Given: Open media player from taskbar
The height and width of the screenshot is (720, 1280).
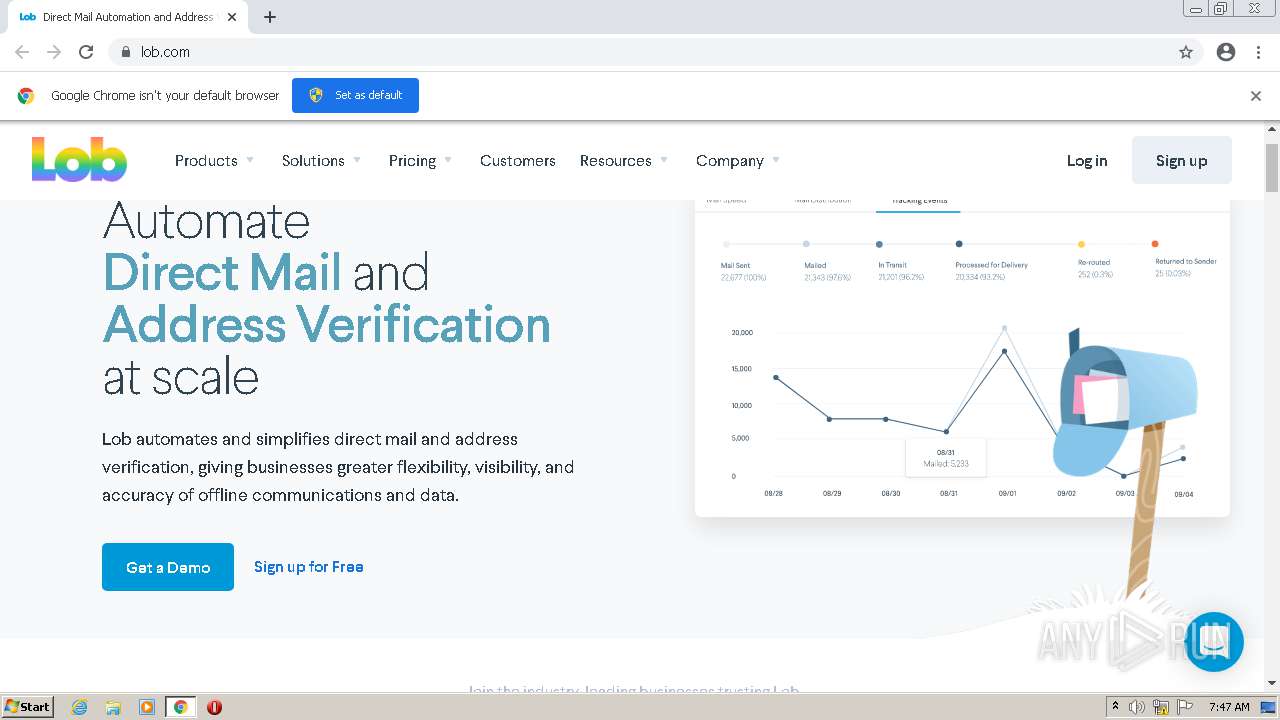Looking at the screenshot, I should click(x=147, y=707).
